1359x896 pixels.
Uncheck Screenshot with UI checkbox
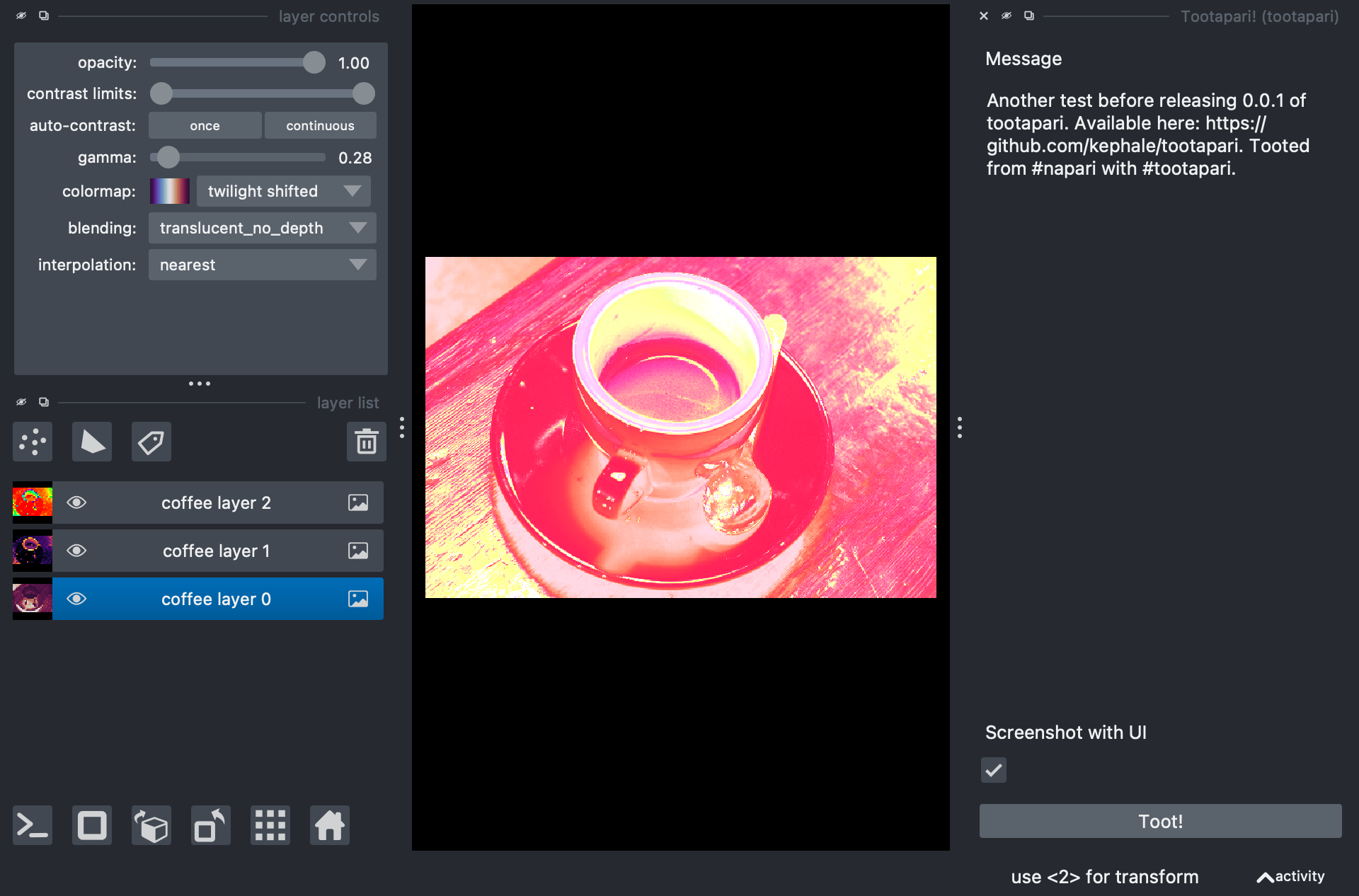pos(994,770)
